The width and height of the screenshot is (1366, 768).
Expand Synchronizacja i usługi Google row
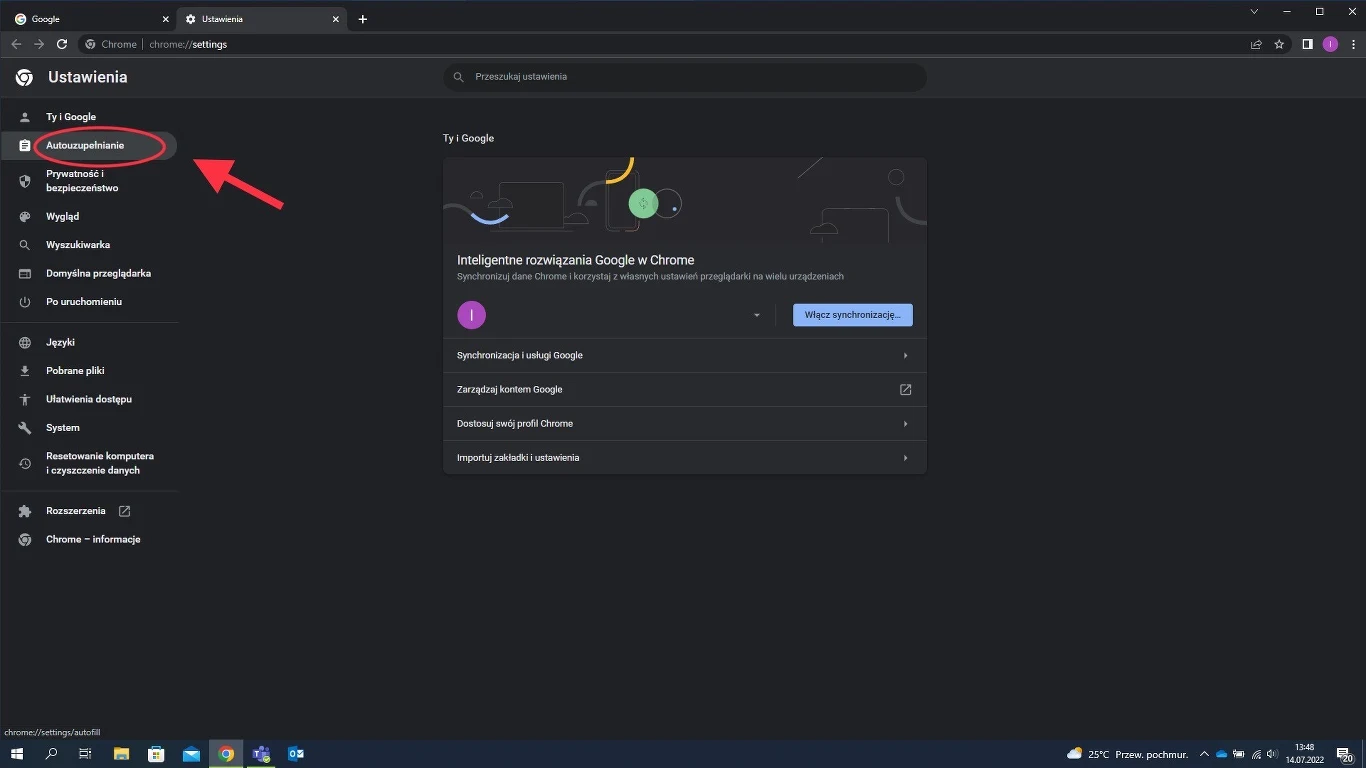click(x=684, y=355)
